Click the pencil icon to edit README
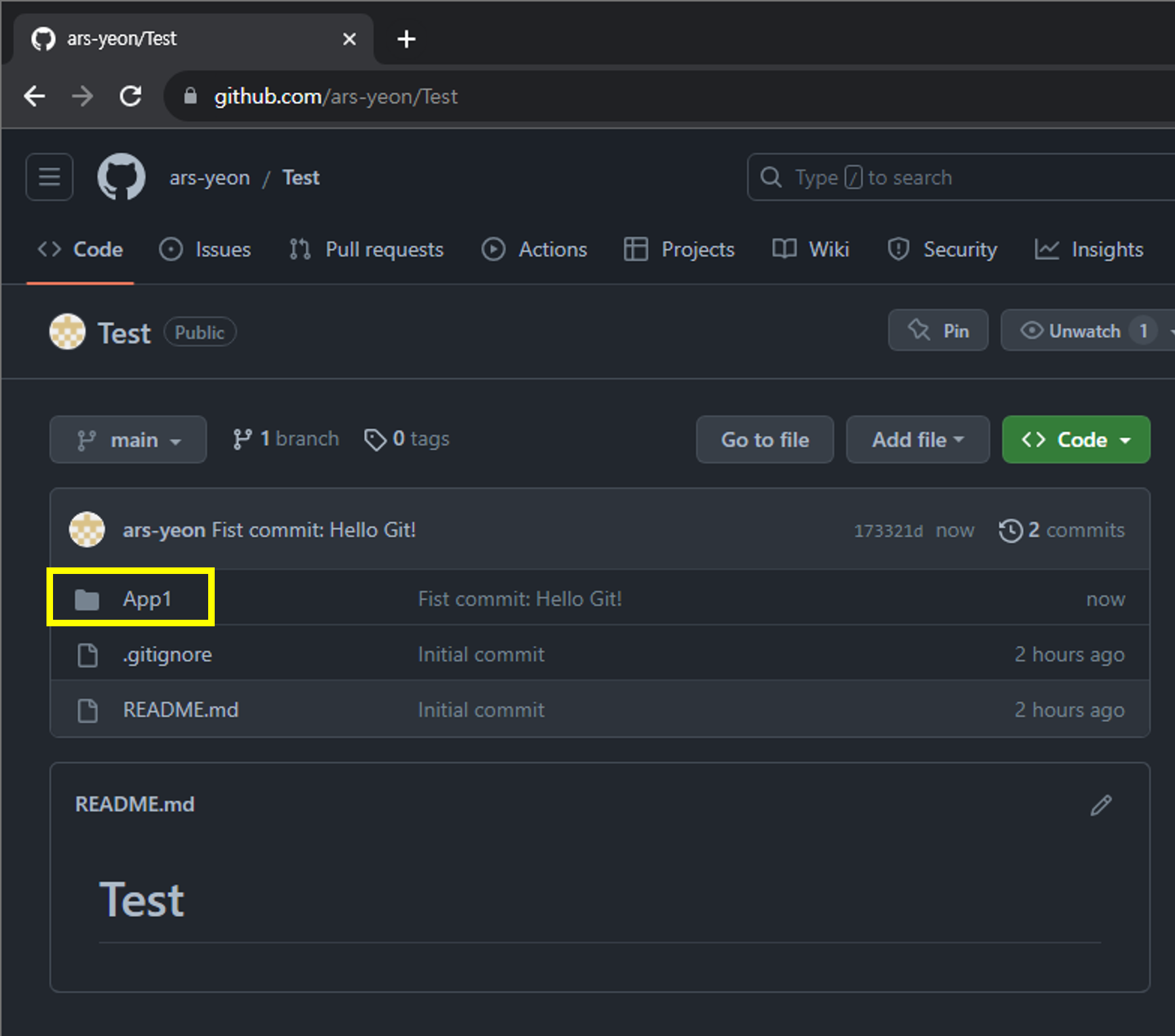This screenshot has width=1175, height=1036. tap(1101, 805)
